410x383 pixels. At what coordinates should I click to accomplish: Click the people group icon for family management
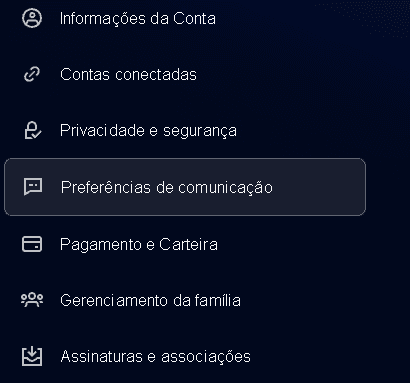tap(32, 300)
